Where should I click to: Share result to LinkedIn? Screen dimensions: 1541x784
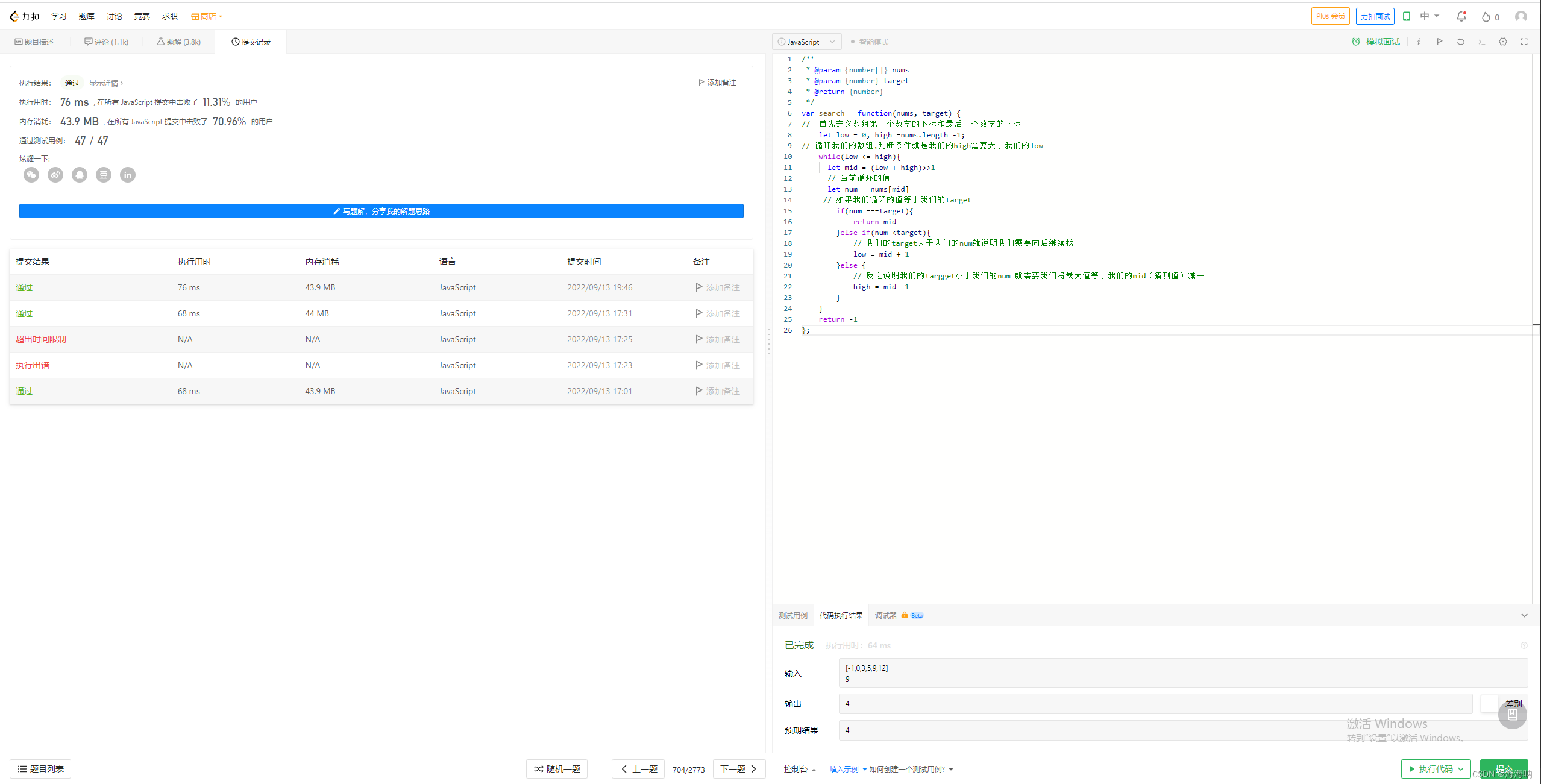coord(128,175)
